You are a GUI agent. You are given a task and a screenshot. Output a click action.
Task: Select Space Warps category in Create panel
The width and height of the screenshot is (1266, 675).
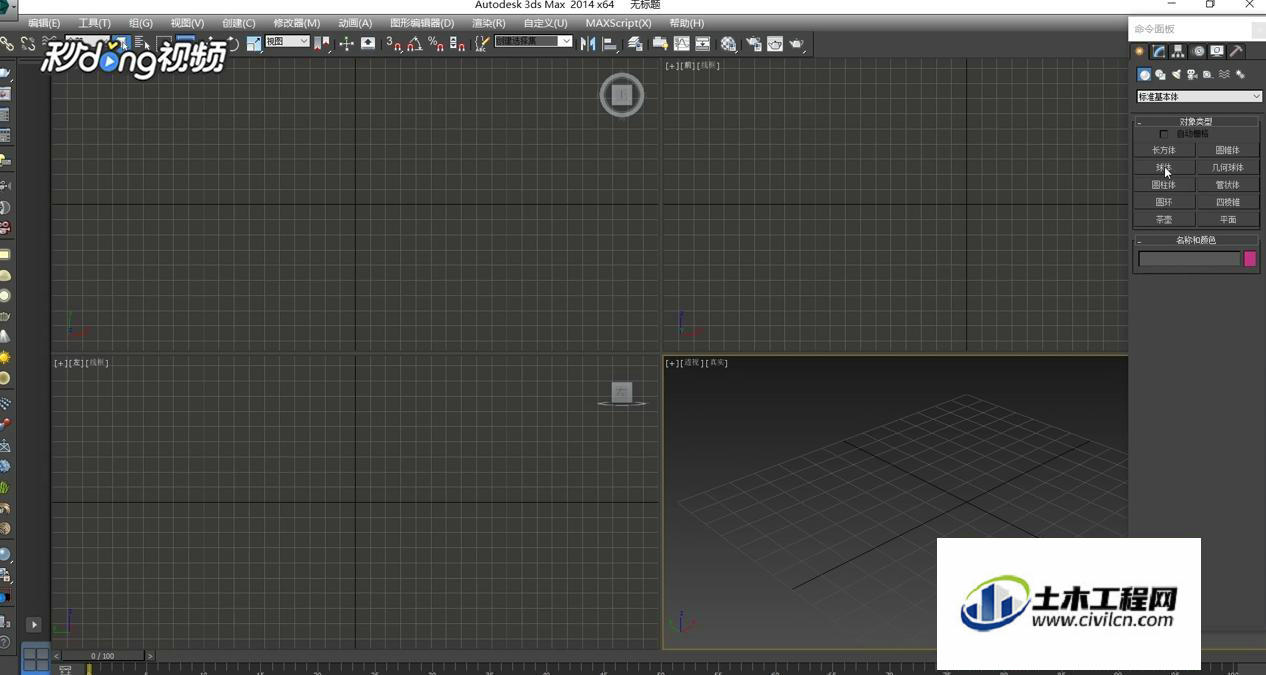click(1224, 74)
